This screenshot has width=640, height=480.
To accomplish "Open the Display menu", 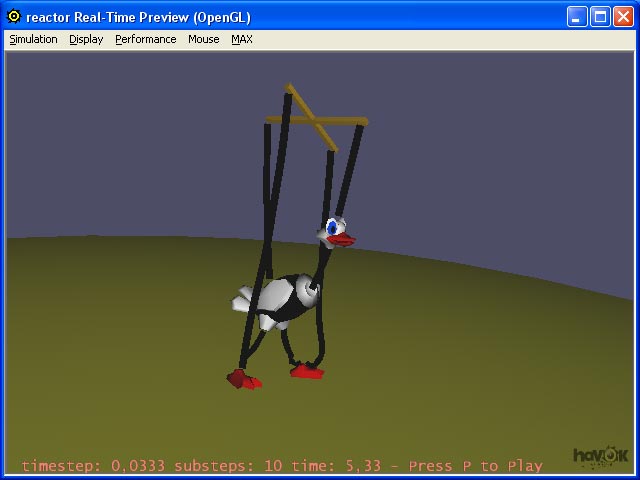I will pos(86,40).
